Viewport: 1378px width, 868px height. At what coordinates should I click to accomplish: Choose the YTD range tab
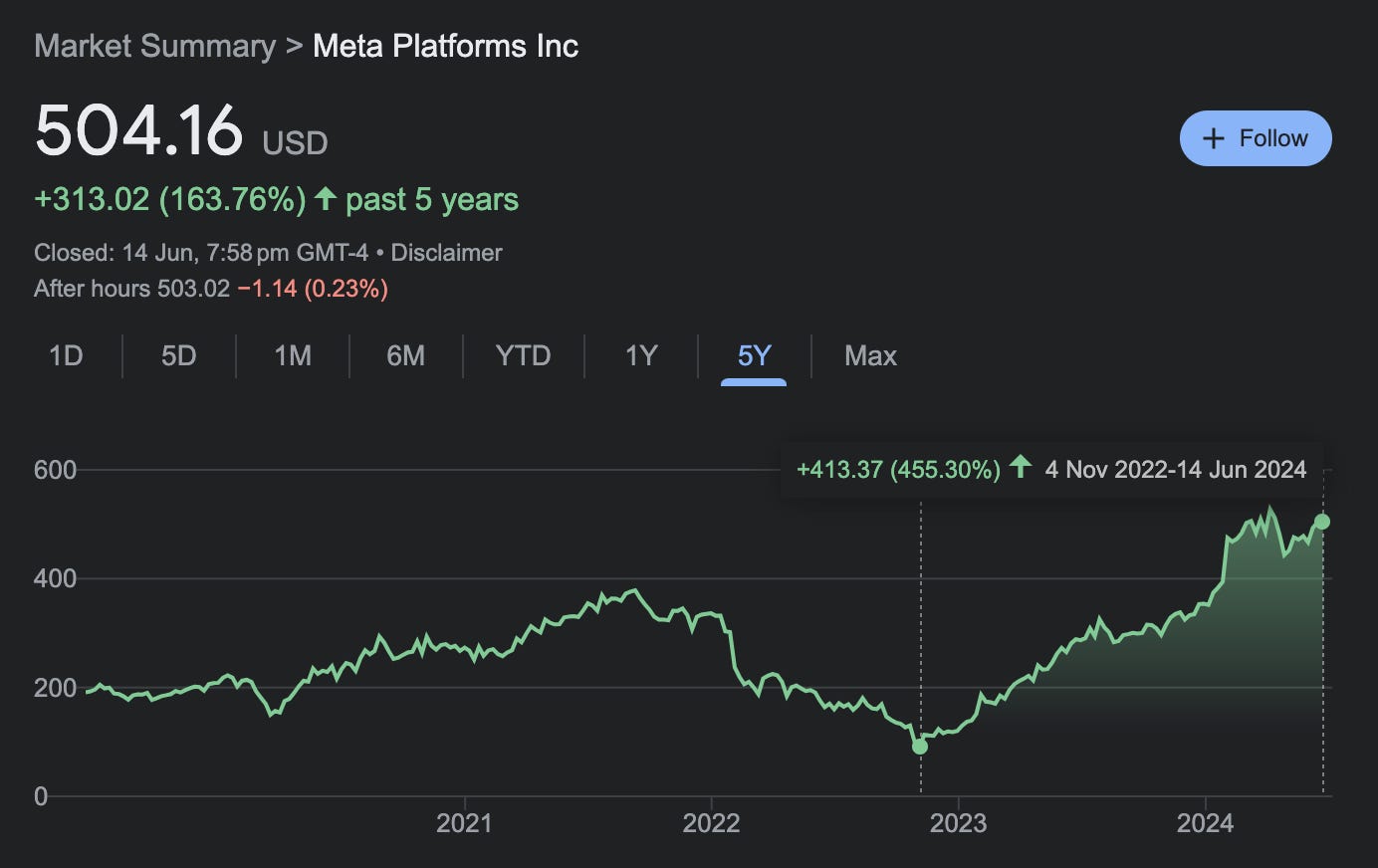(523, 355)
